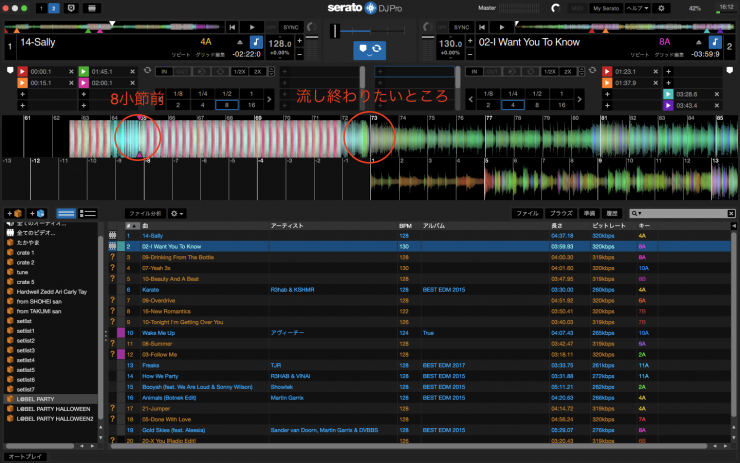Halve loop with 1/2X on left deck

tap(239, 72)
